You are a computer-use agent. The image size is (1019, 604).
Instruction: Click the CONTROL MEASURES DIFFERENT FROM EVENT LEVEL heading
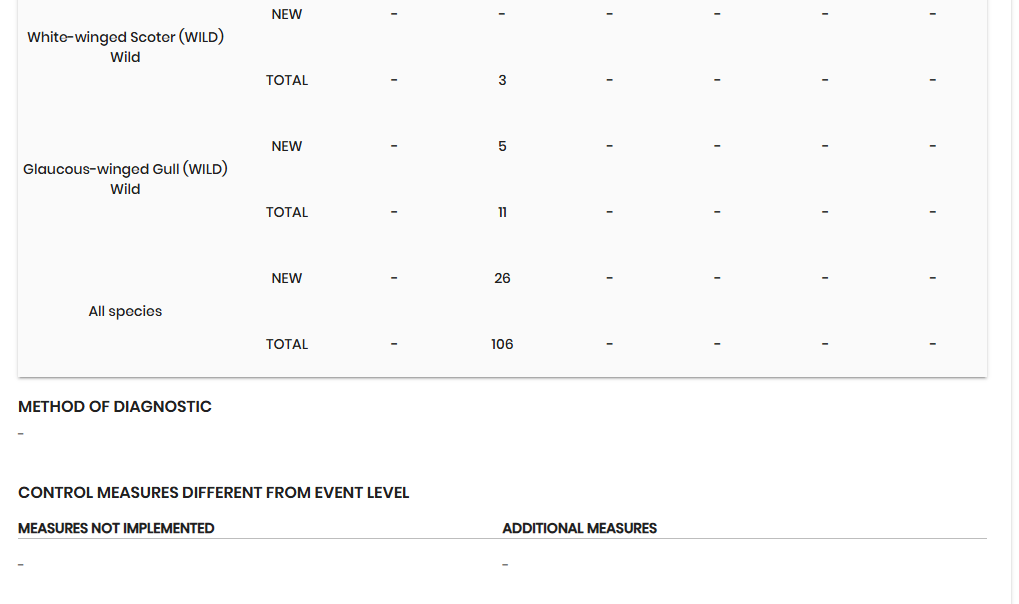(214, 493)
